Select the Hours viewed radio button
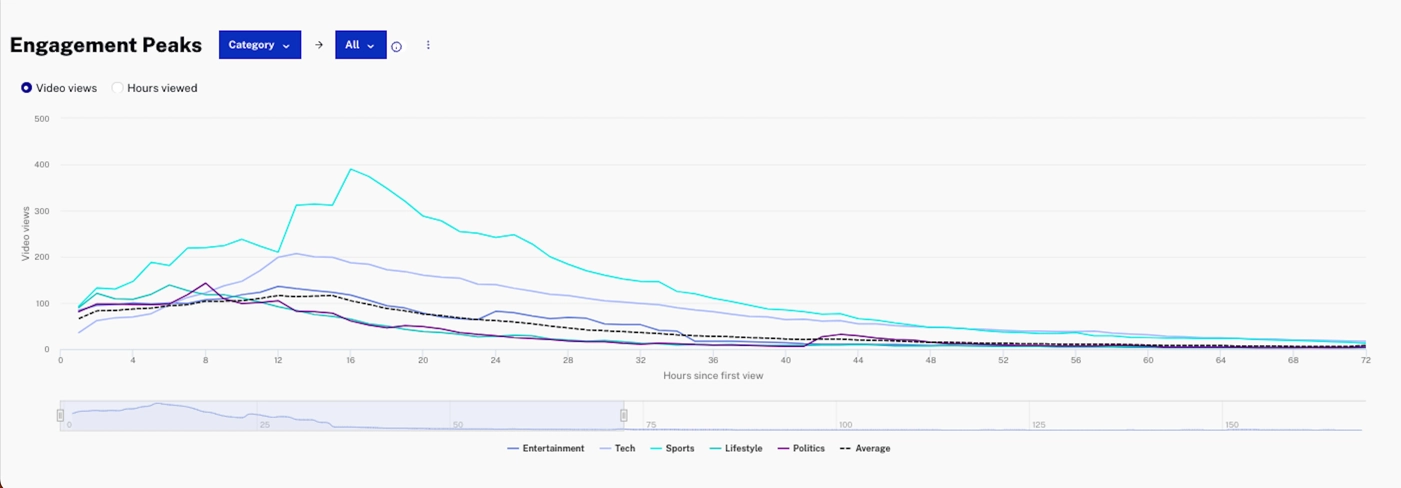1401x488 pixels. coord(117,88)
